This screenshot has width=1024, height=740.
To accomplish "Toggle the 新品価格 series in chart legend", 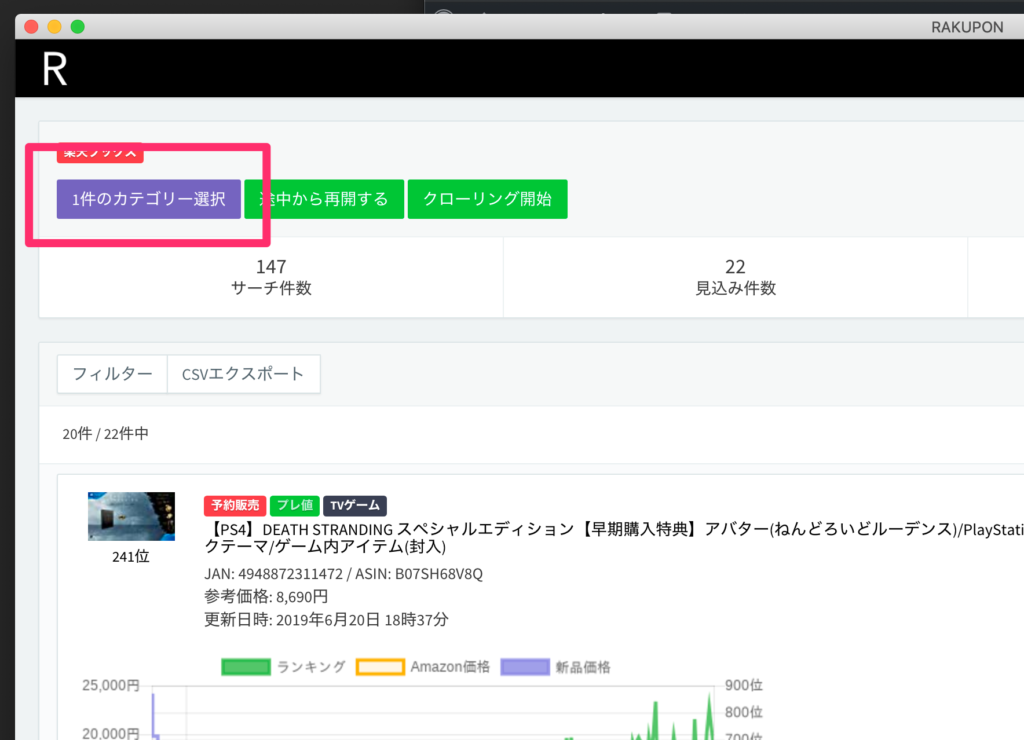I will tap(556, 667).
